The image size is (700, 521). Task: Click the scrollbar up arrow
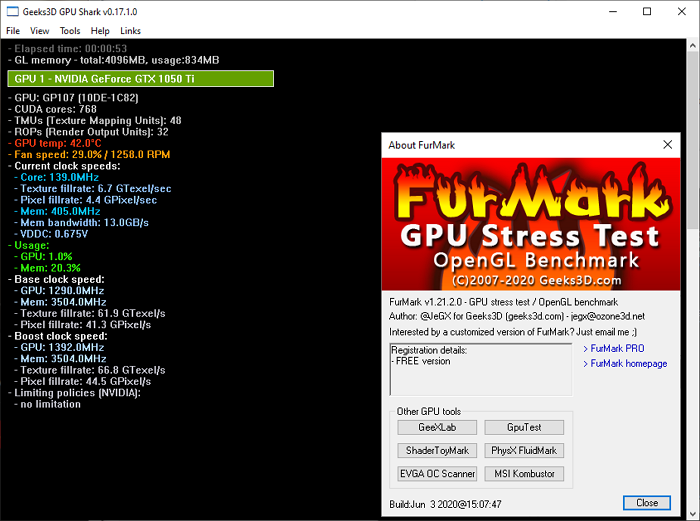[x=693, y=45]
